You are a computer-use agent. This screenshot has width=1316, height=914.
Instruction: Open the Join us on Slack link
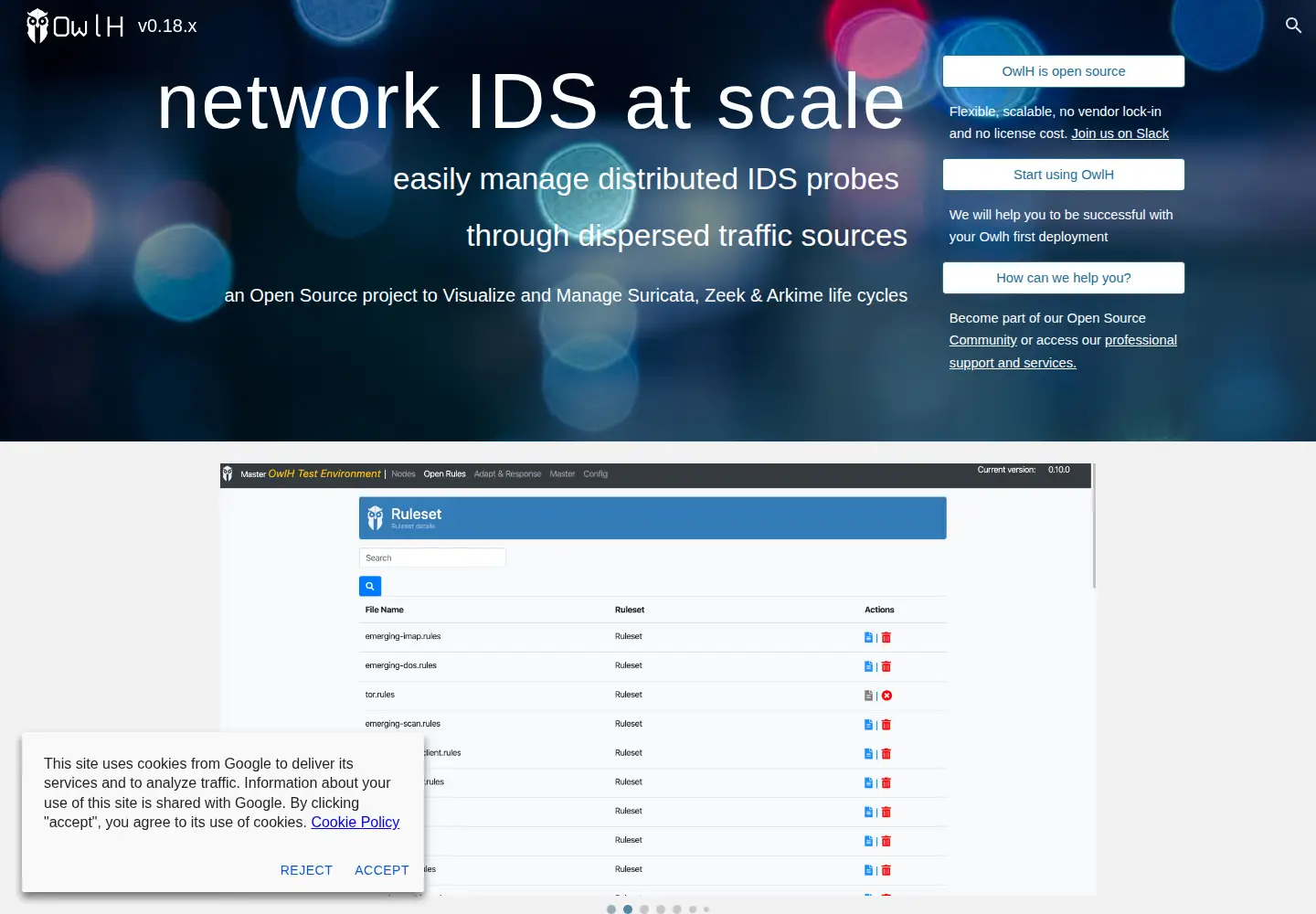[1120, 133]
